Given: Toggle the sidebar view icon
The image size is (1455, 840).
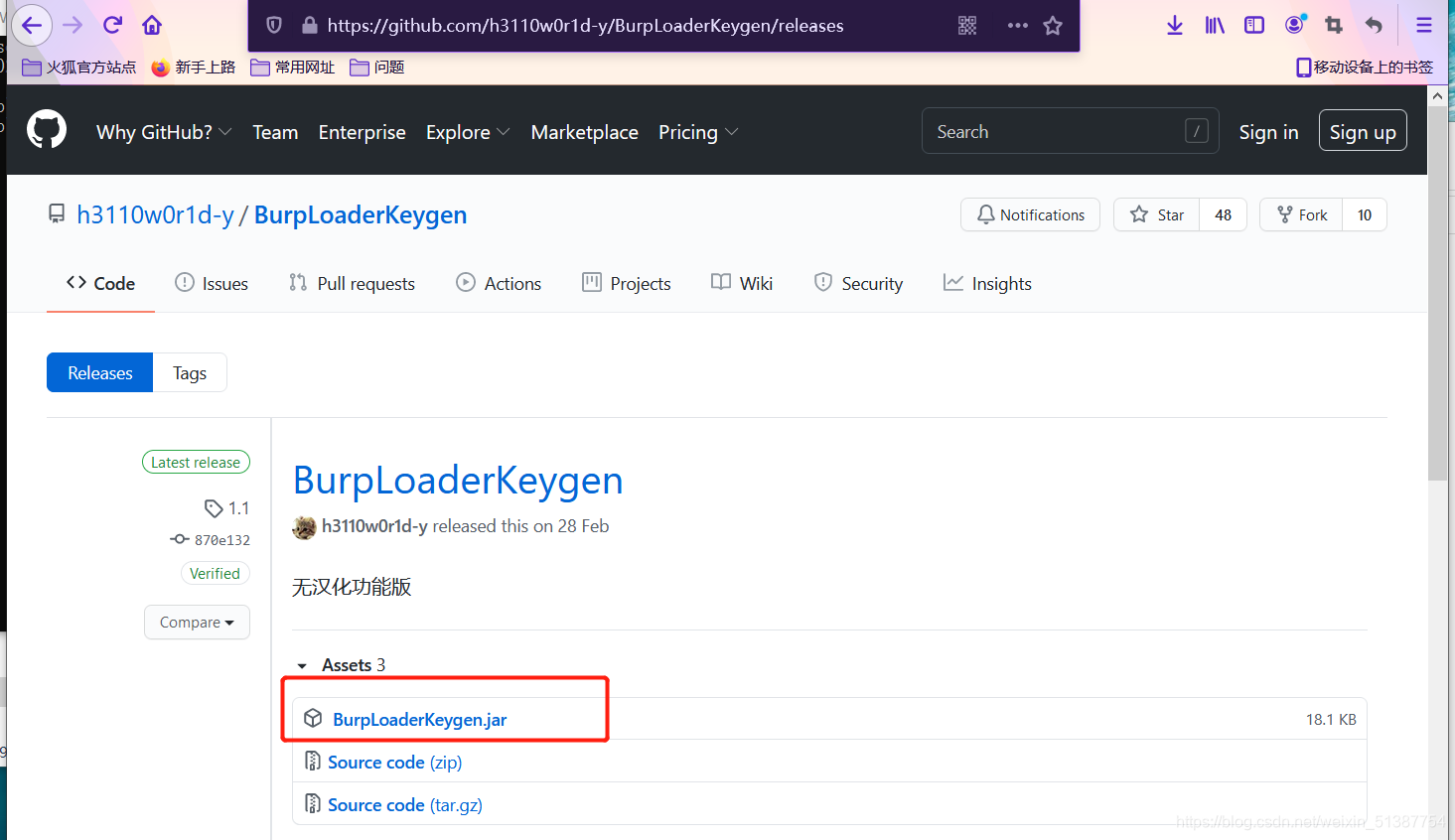Looking at the screenshot, I should 1254,26.
